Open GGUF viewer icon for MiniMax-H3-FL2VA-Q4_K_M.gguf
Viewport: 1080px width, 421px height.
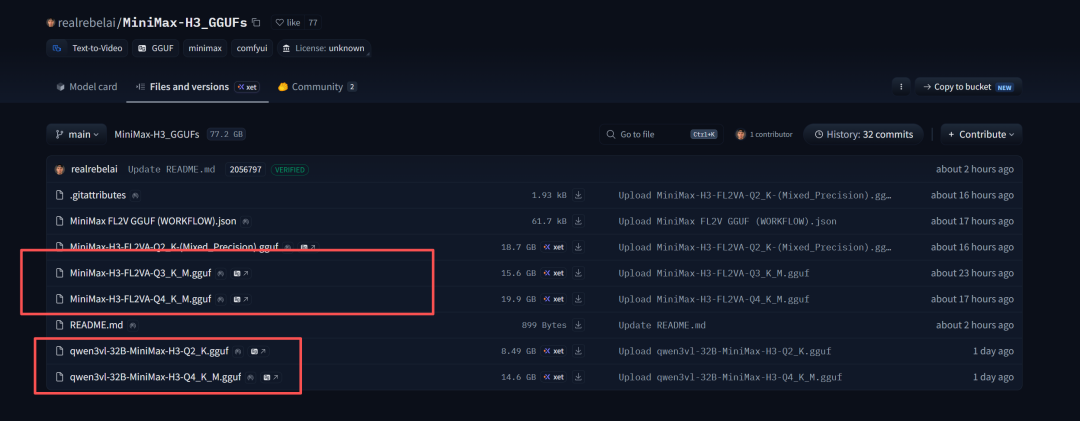tap(240, 299)
